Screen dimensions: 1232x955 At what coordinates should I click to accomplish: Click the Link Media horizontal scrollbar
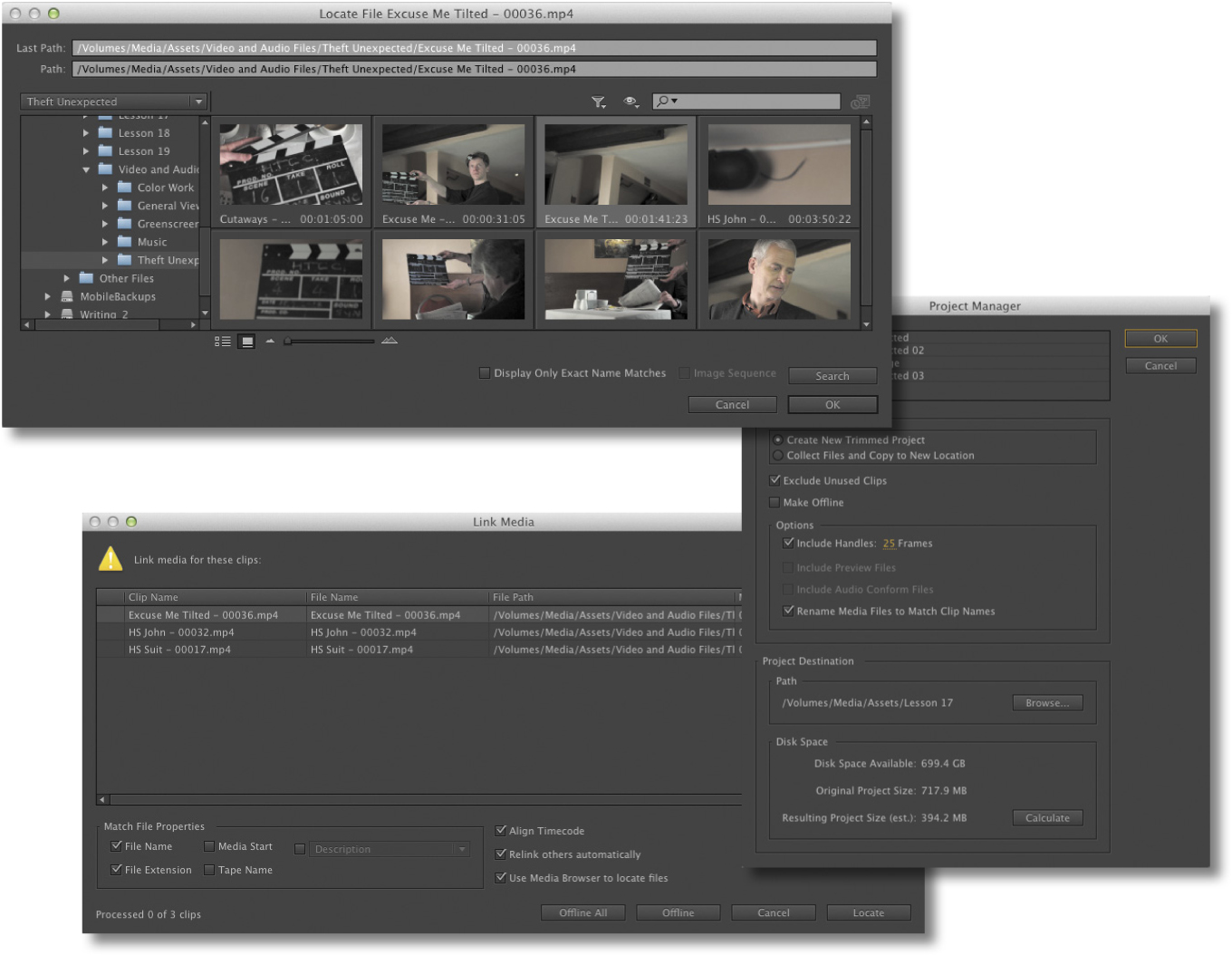tap(419, 799)
